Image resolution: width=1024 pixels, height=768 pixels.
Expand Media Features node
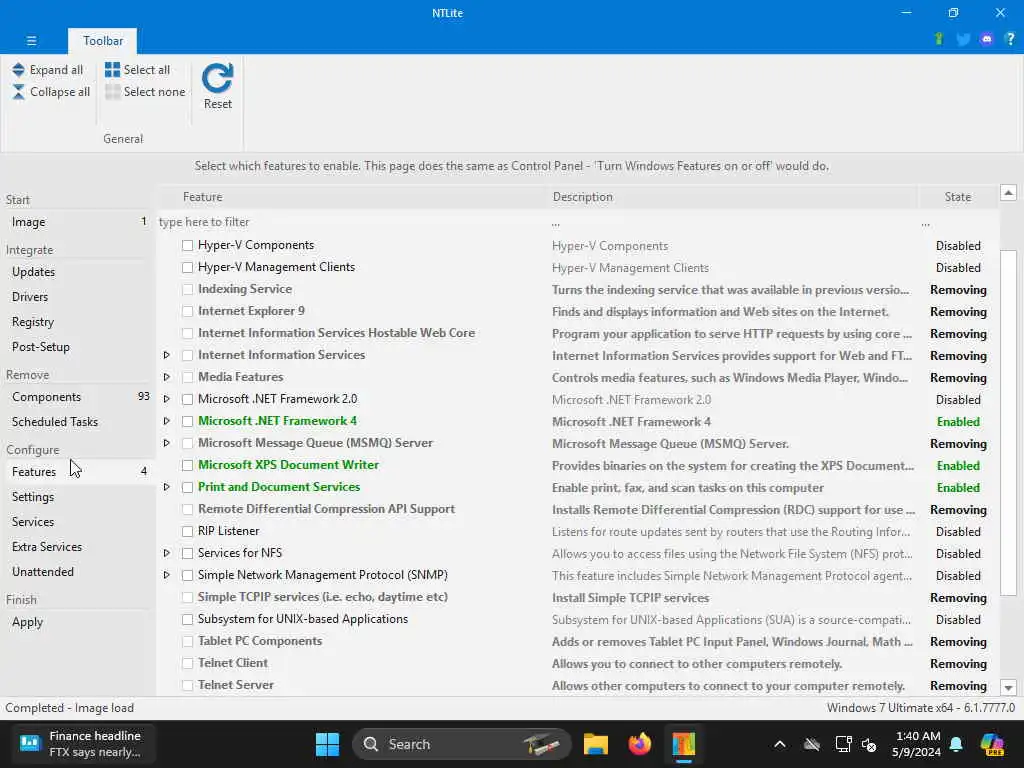coord(167,377)
